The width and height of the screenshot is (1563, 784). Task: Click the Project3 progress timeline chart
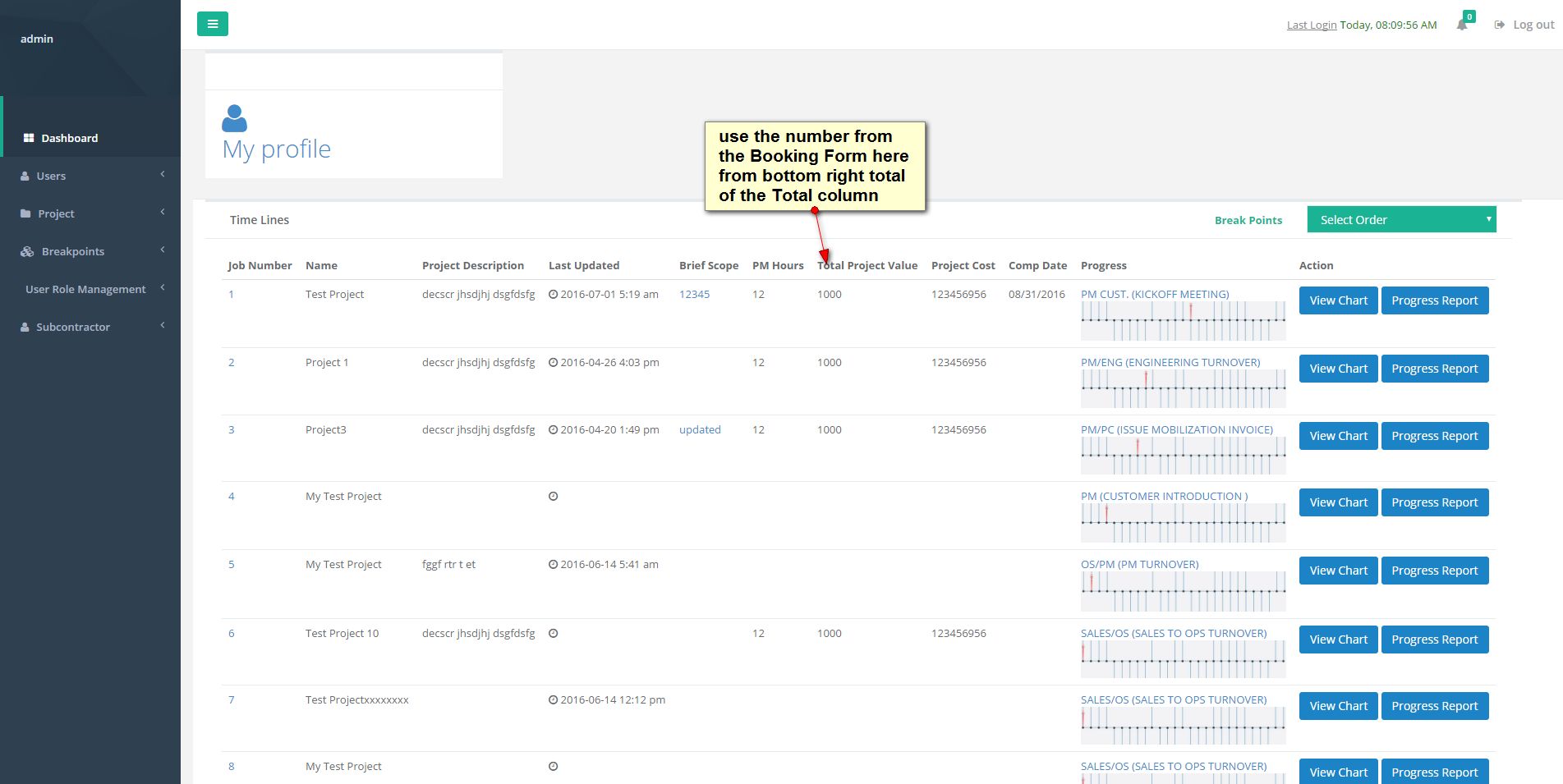[x=1184, y=456]
